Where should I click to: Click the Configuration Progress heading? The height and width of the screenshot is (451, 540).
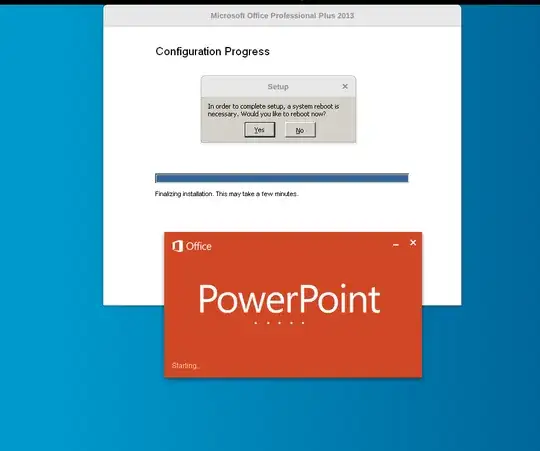point(212,51)
